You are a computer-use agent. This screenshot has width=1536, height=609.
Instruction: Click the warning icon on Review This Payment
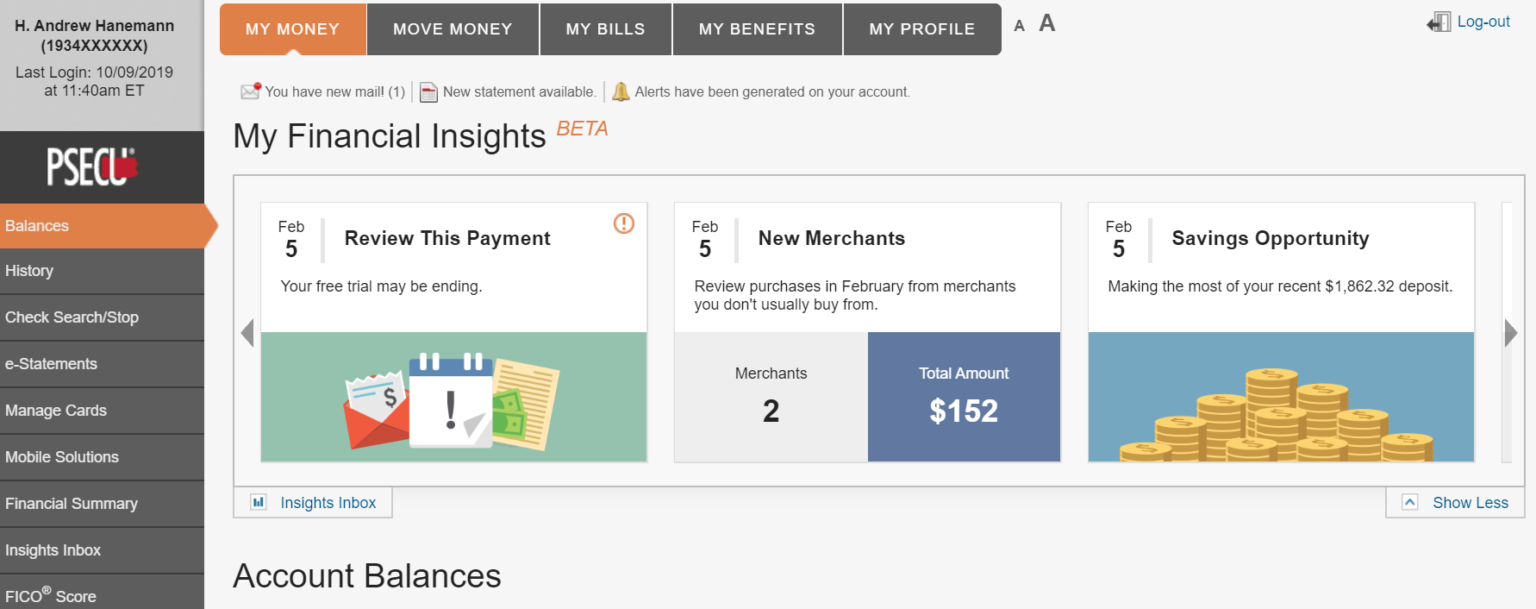624,224
